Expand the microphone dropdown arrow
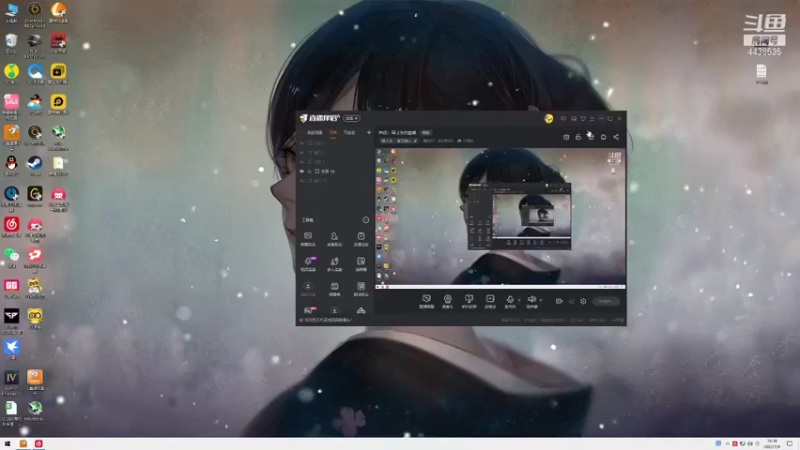The width and height of the screenshot is (800, 450). (x=519, y=300)
